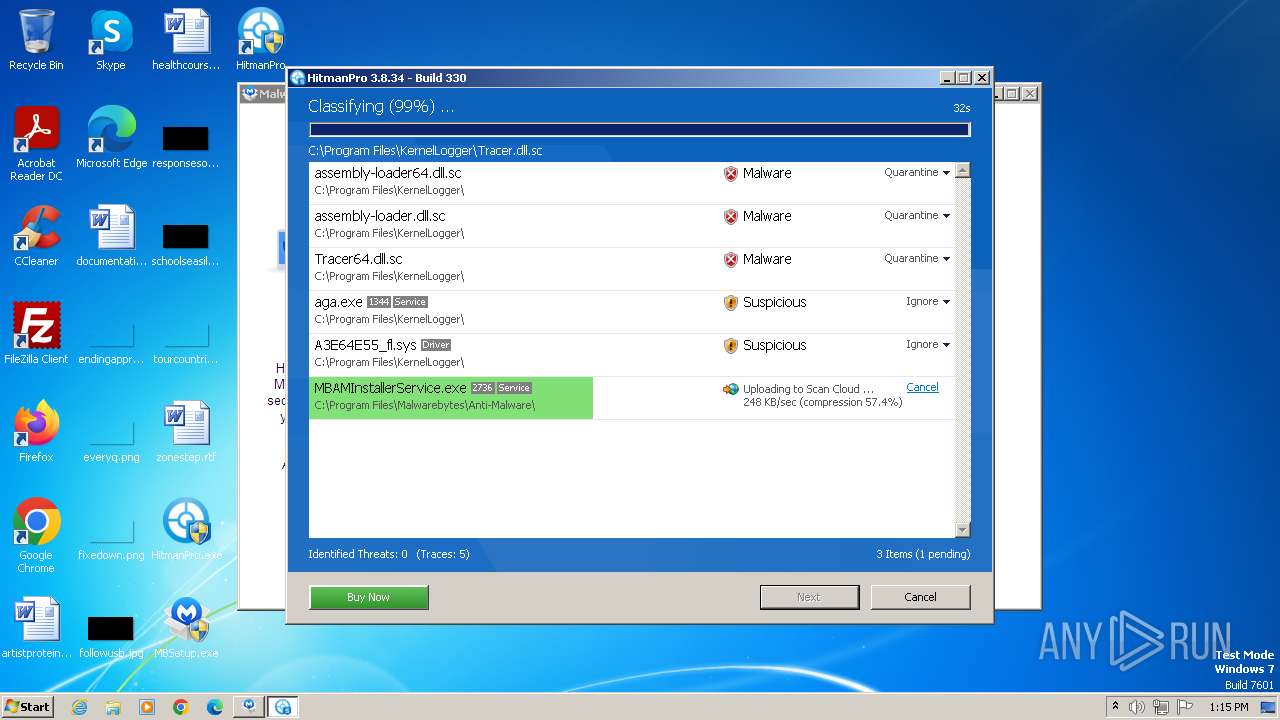Open Quarantine dropdown for assembly-loader.dll.sc
The image size is (1280, 720).
tap(916, 216)
